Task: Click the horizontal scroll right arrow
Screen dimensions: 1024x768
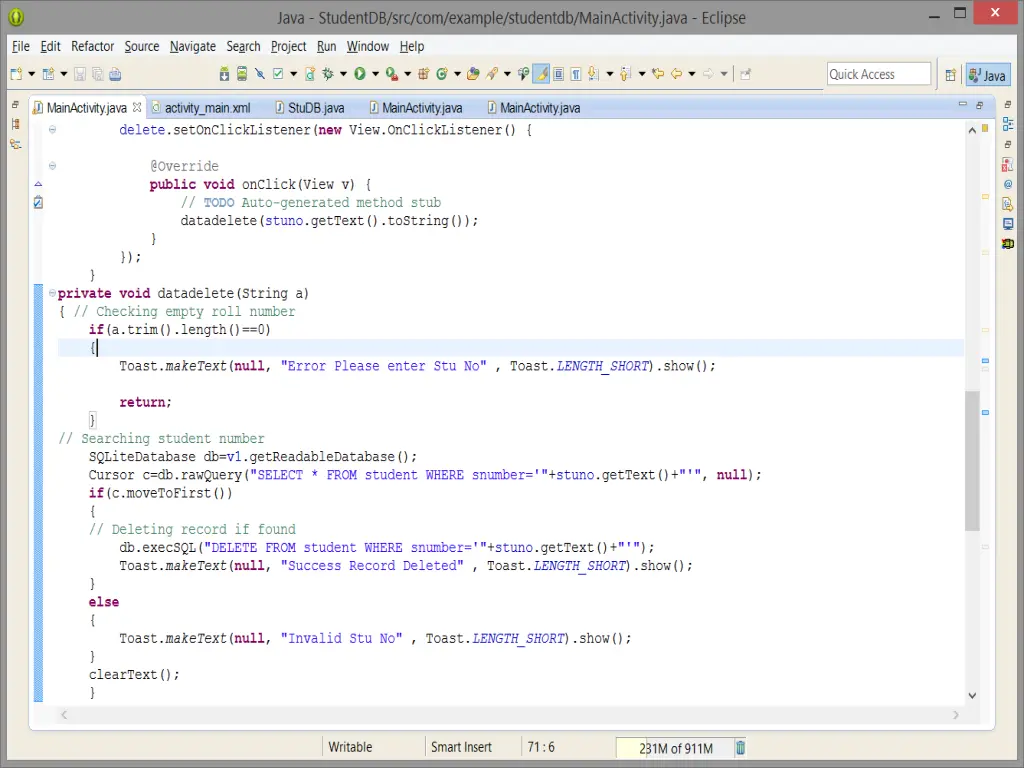Action: click(x=955, y=715)
